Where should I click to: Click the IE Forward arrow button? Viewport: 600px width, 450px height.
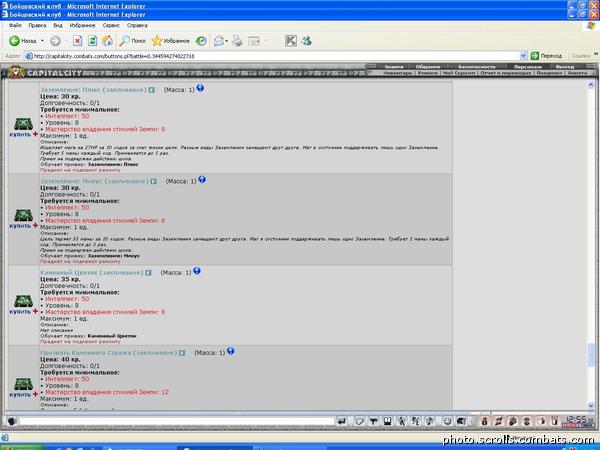point(55,41)
